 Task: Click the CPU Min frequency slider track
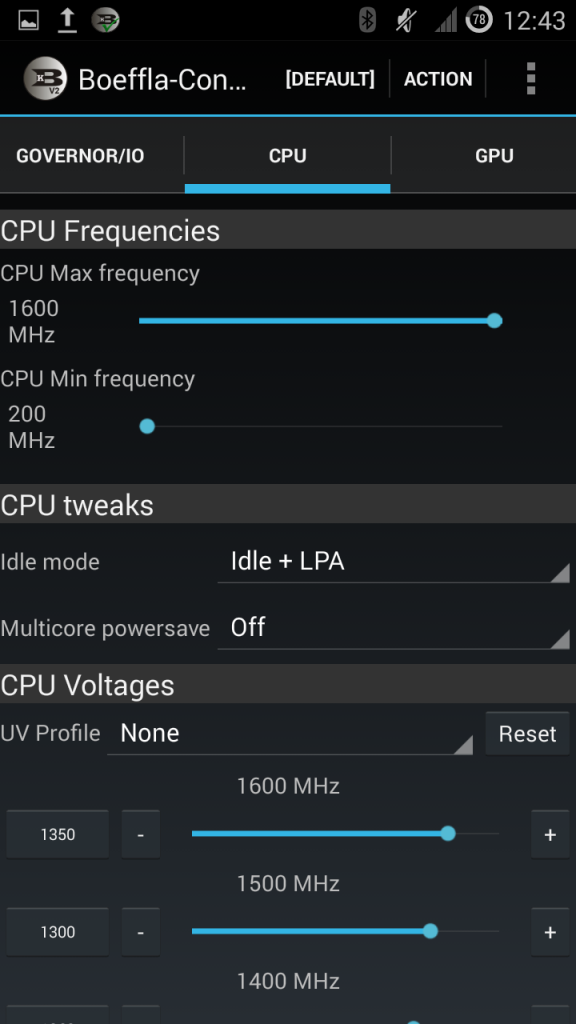pos(321,426)
